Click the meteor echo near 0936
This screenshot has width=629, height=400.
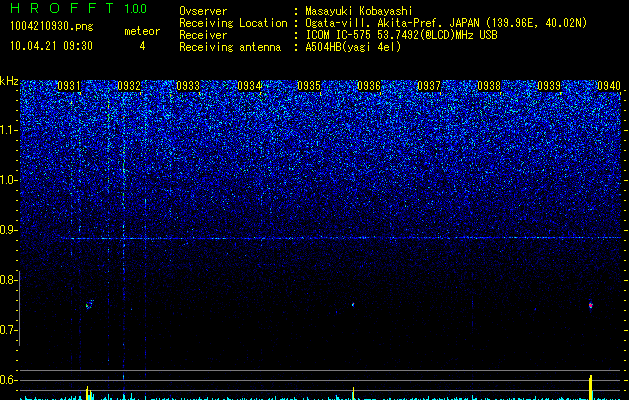353,305
